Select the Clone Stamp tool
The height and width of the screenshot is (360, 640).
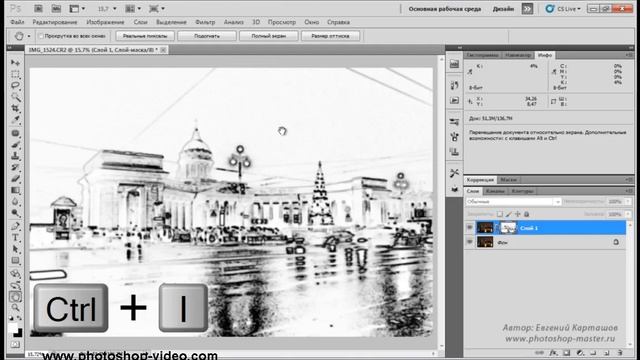point(16,156)
